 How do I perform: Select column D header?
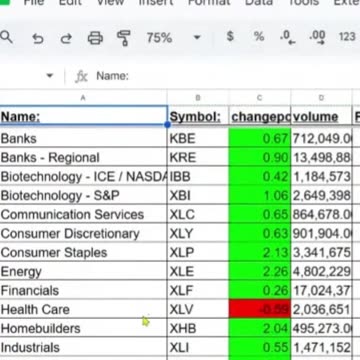point(321,98)
